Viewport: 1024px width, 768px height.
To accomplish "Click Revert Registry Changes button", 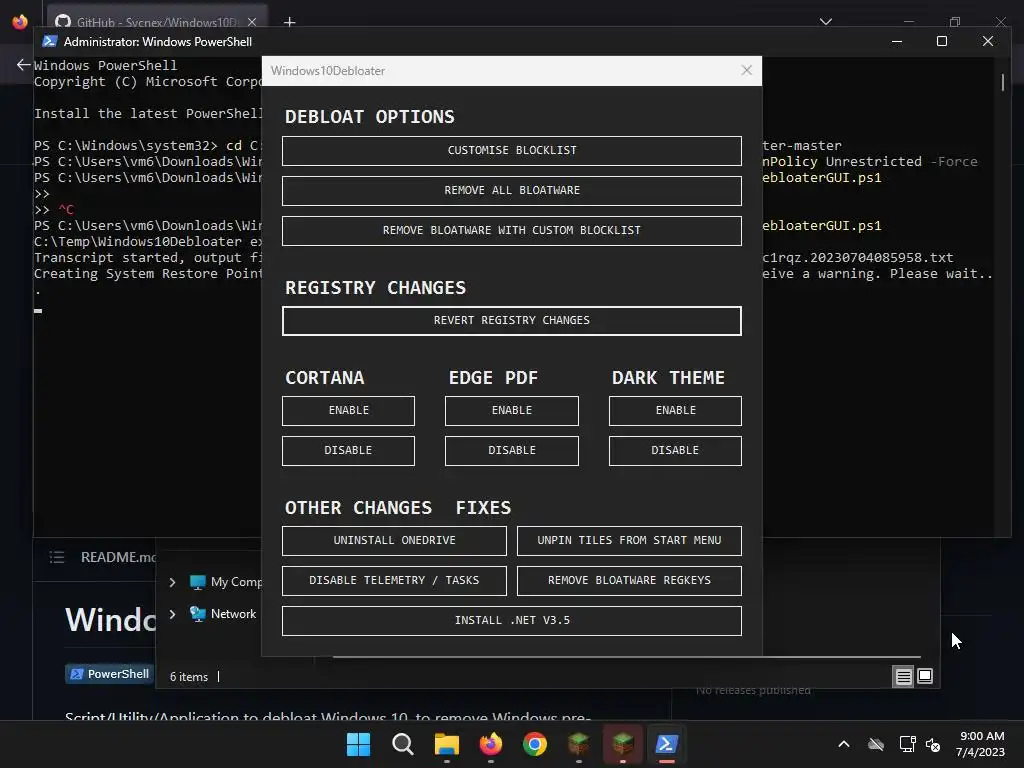I will tap(511, 321).
